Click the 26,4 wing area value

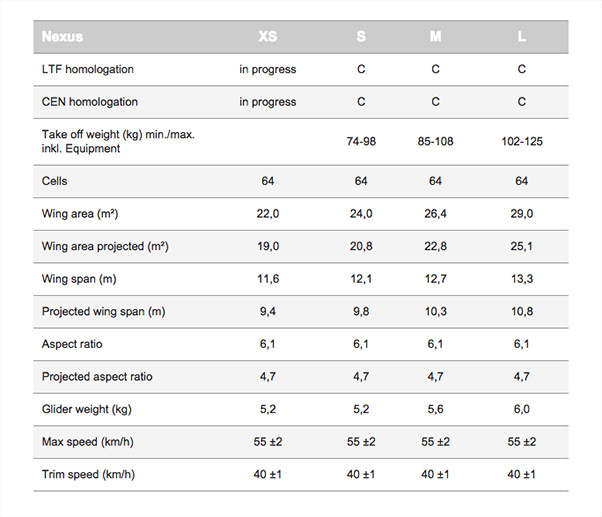coord(435,213)
